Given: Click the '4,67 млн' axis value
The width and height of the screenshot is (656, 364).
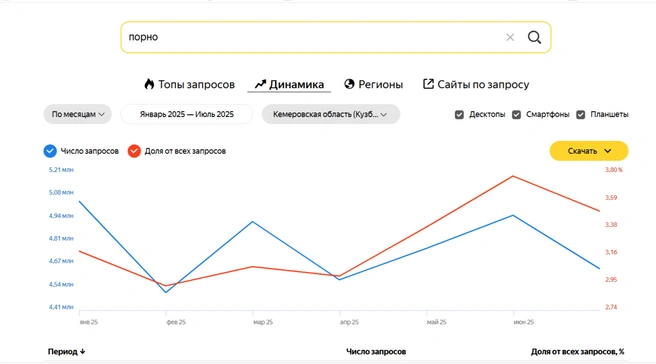Looking at the screenshot, I should (x=61, y=261).
